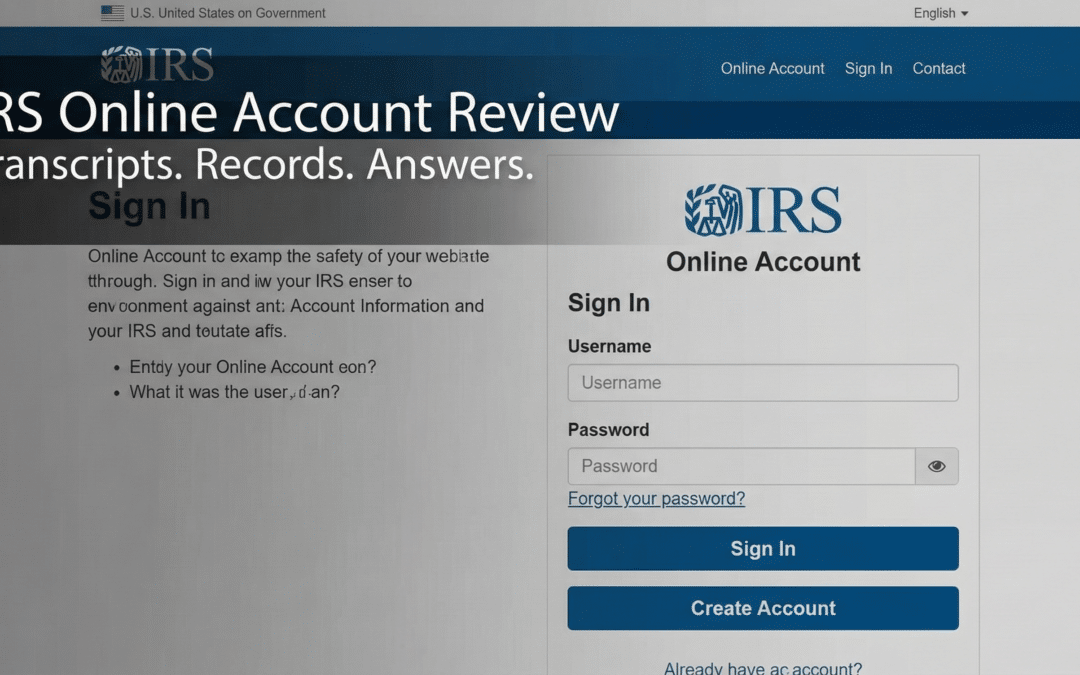Click the Password field label
The height and width of the screenshot is (675, 1080).
608,430
